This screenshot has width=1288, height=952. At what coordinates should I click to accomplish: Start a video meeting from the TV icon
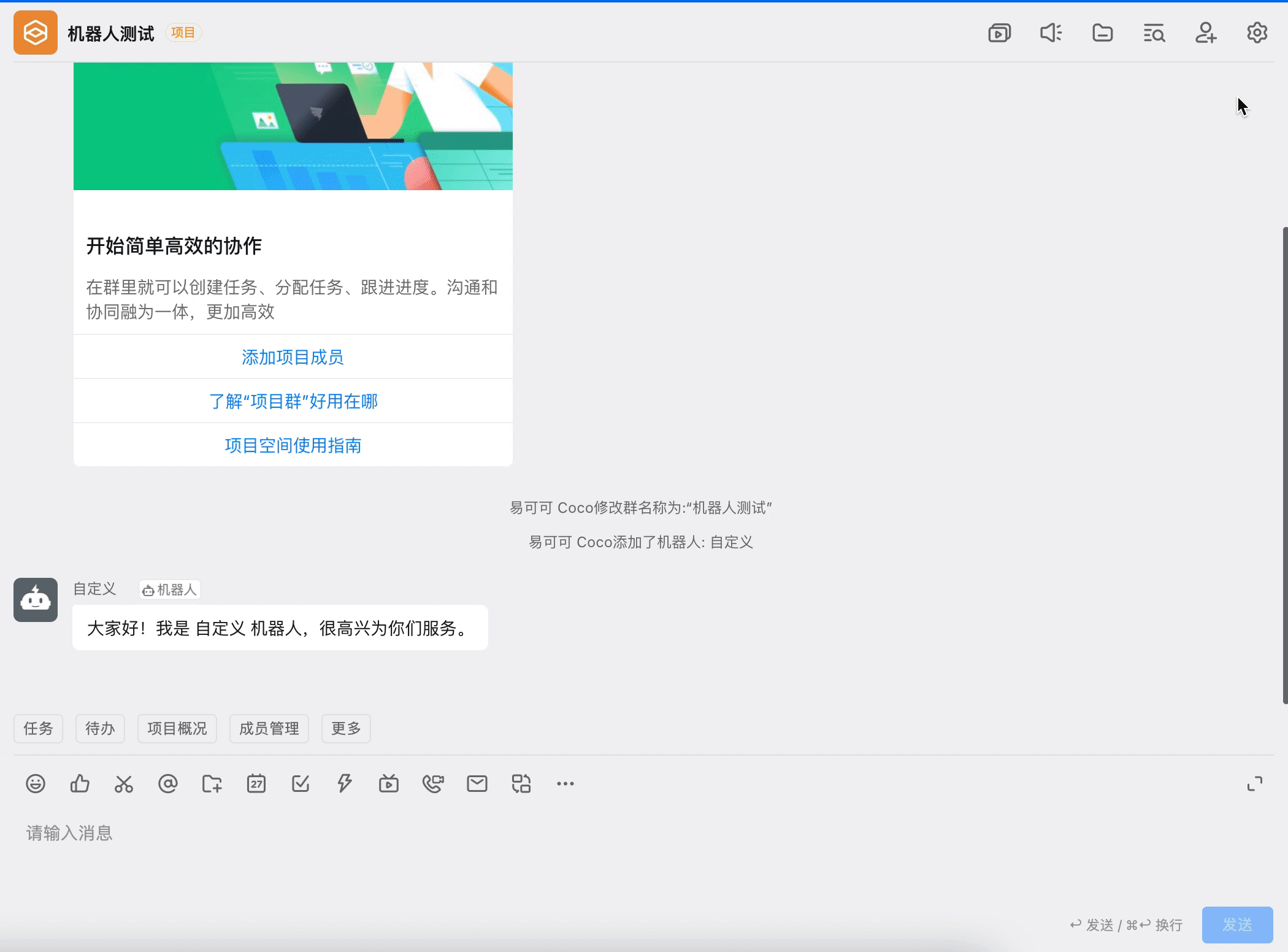[x=389, y=783]
